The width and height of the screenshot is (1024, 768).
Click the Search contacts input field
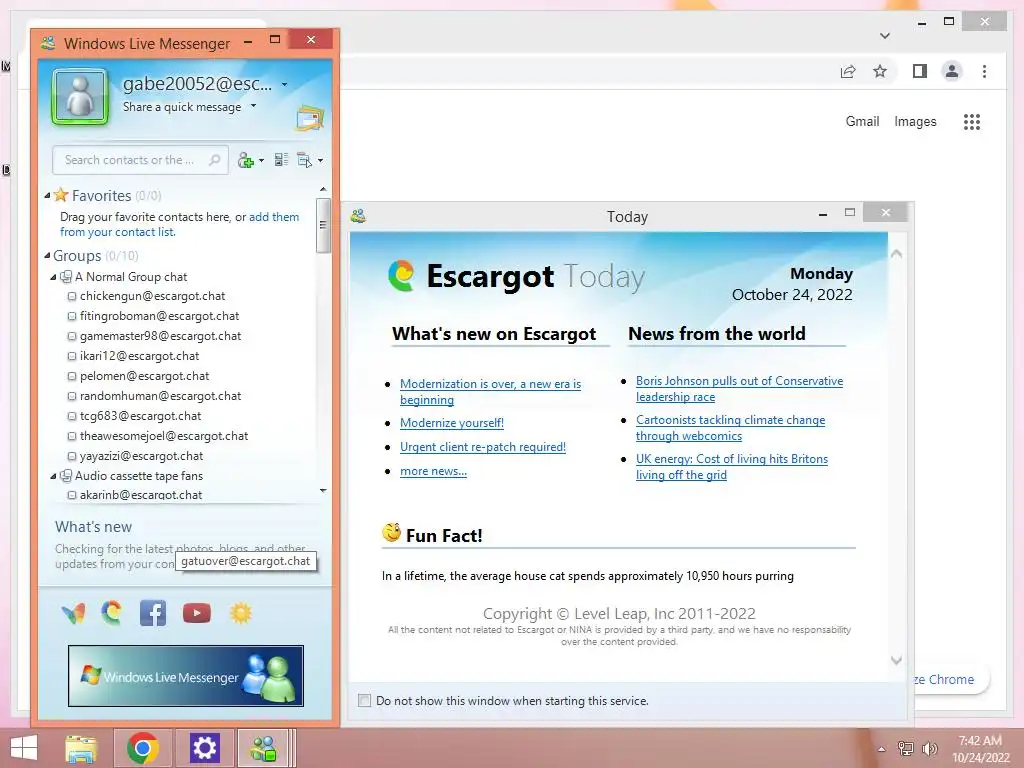(x=140, y=160)
